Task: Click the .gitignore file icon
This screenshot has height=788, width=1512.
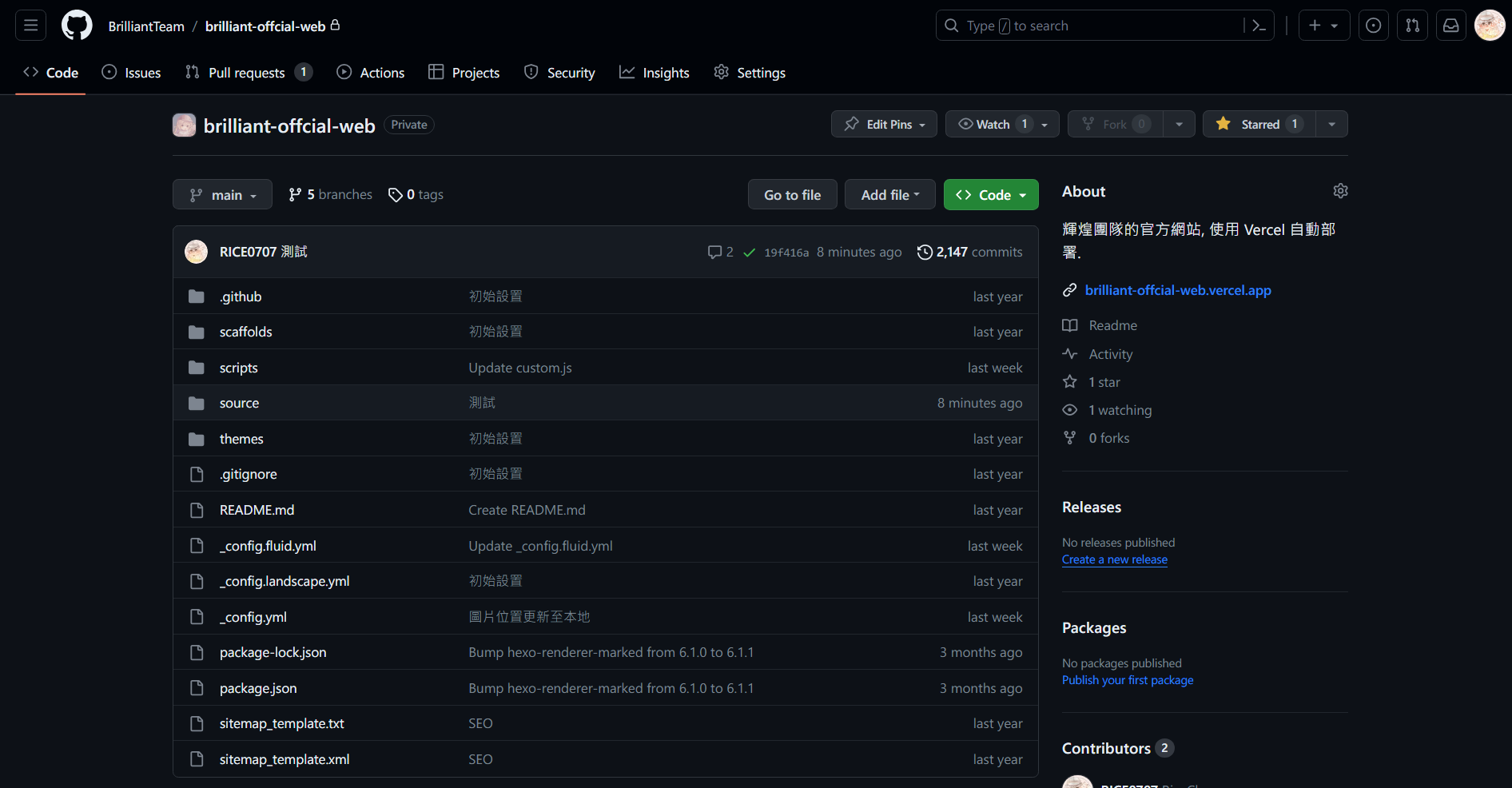Action: pyautogui.click(x=197, y=474)
